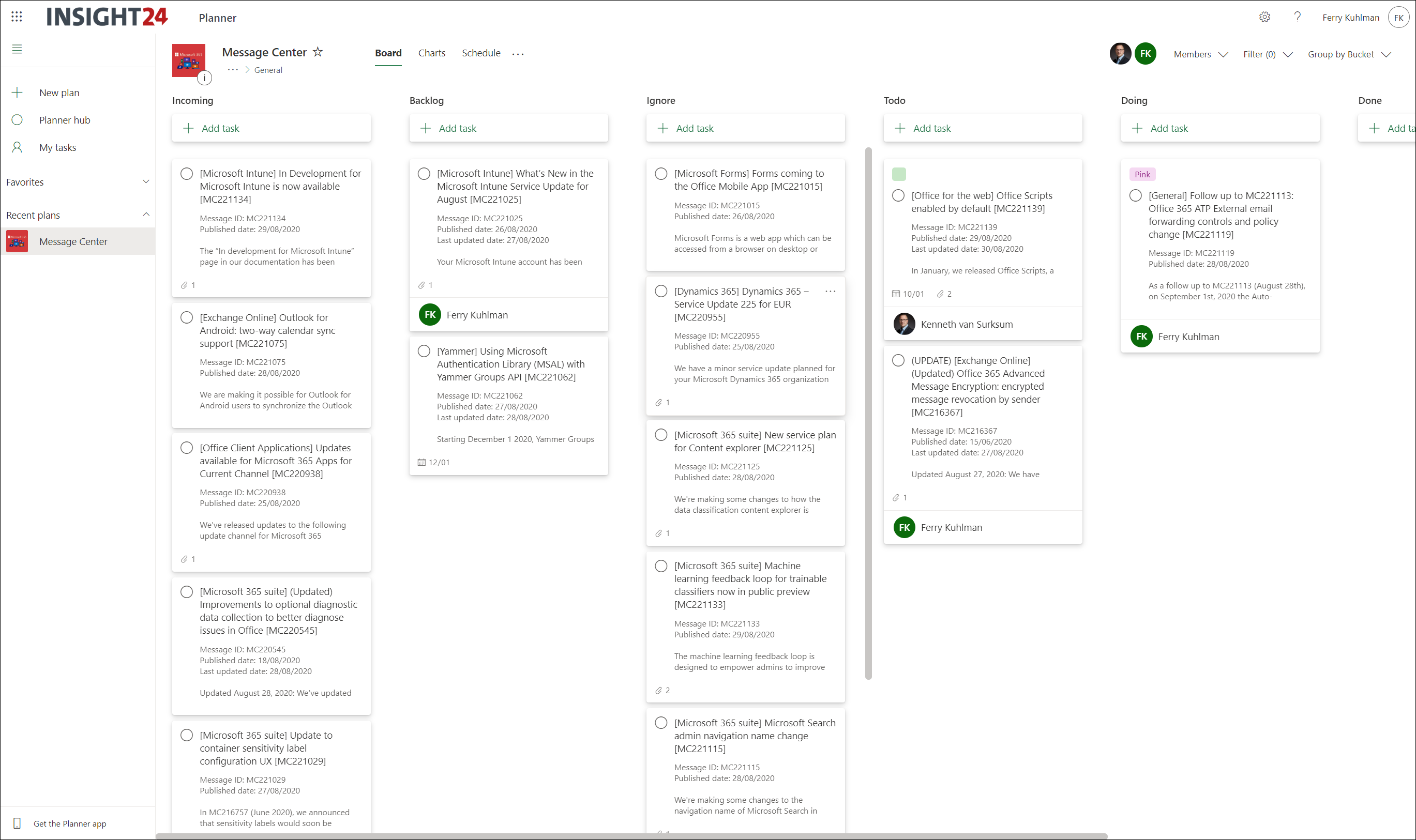The image size is (1416, 840).
Task: Switch to the Schedule tab
Action: pos(480,53)
